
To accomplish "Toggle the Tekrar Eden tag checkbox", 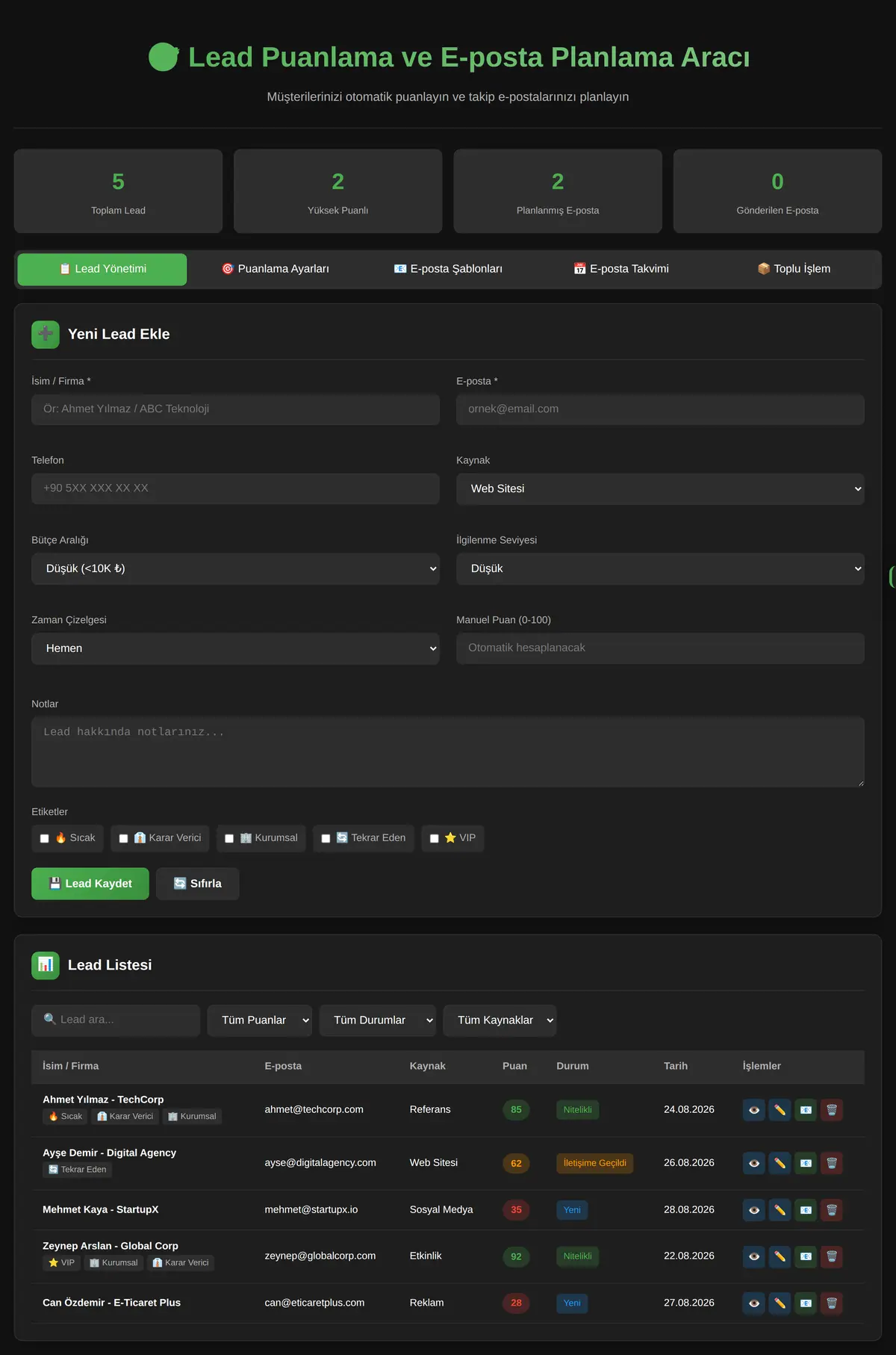I will click(x=326, y=839).
